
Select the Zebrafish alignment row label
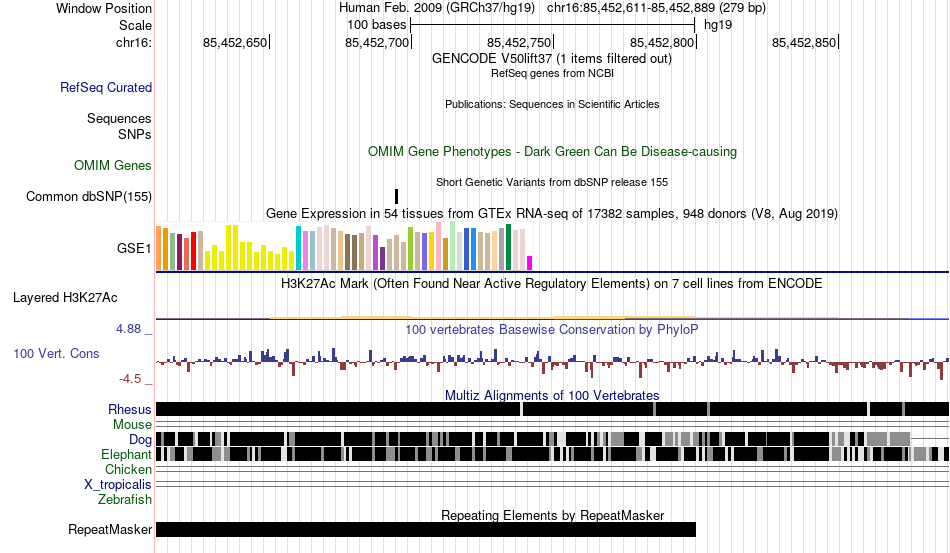coord(125,500)
